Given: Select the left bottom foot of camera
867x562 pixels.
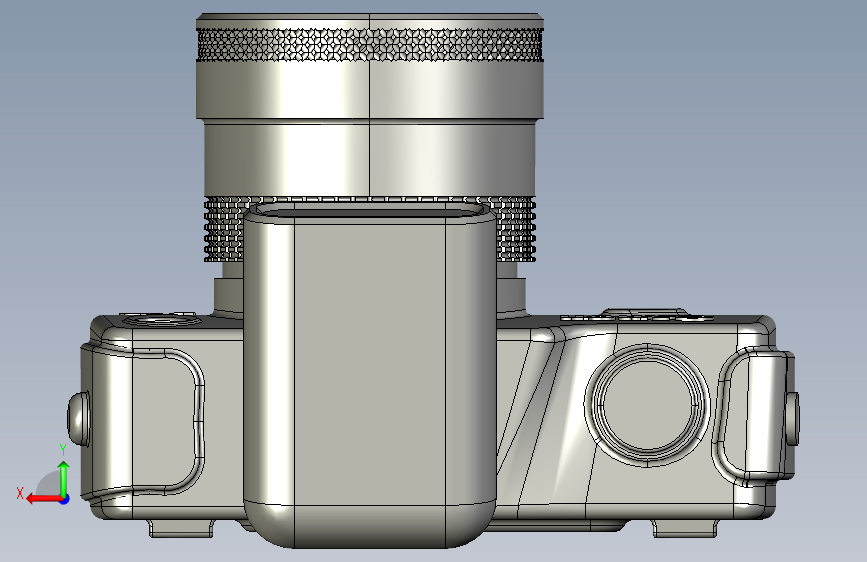Looking at the screenshot, I should [181, 528].
